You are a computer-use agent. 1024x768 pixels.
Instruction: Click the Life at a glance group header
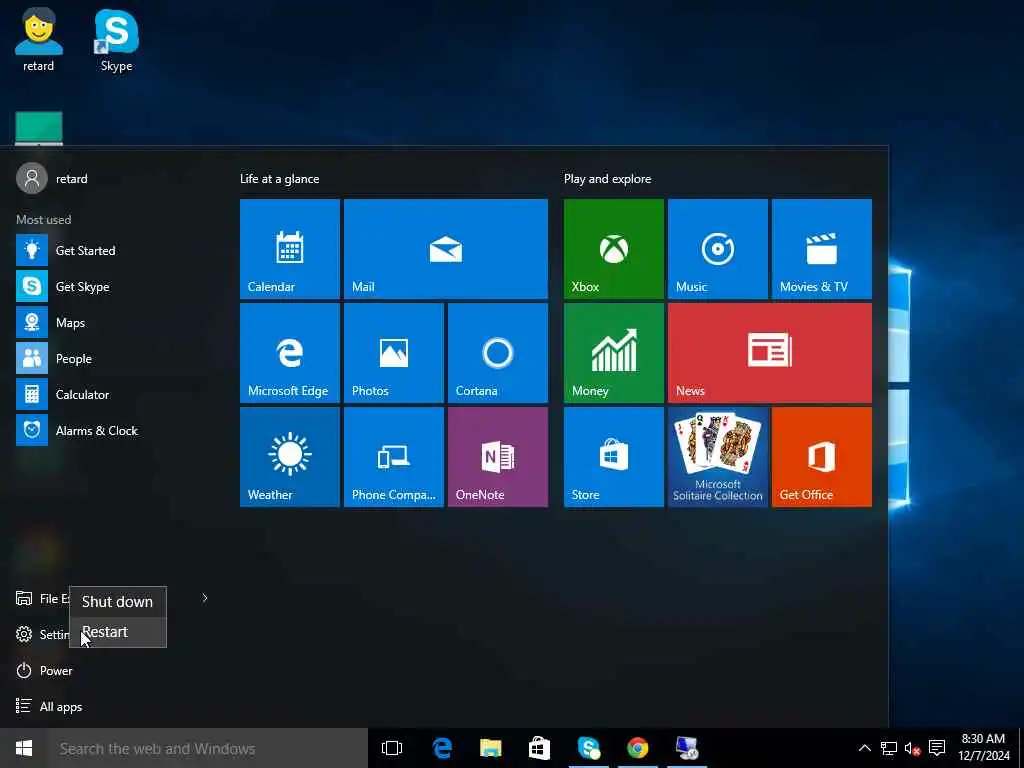(280, 179)
